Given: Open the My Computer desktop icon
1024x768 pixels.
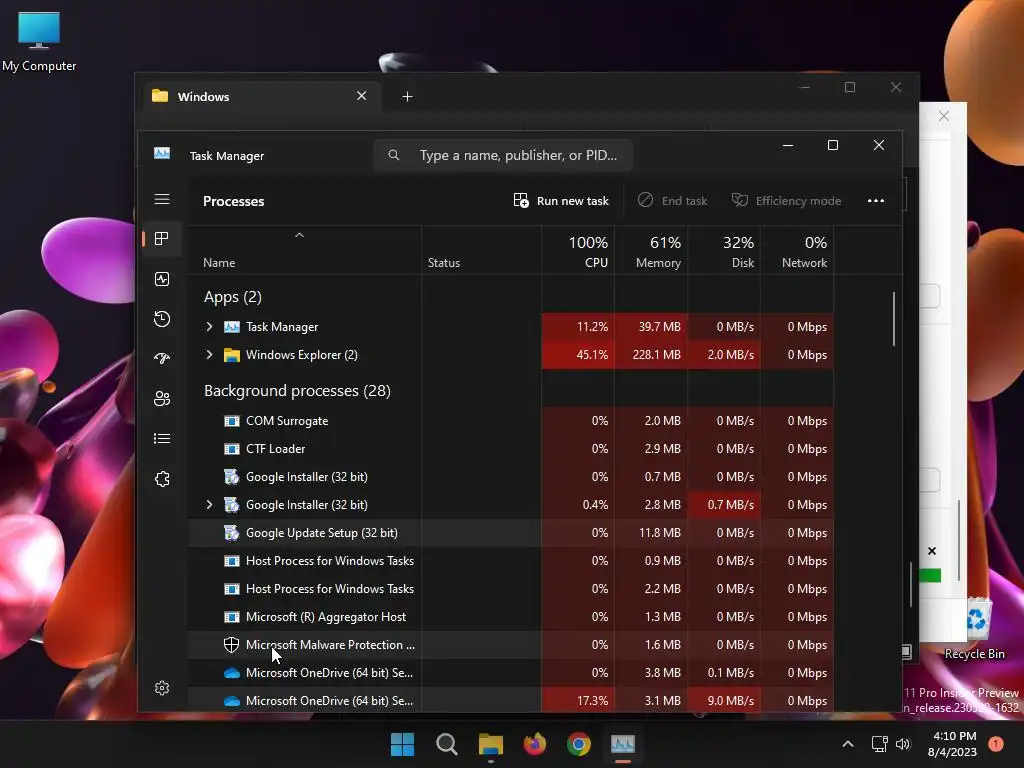Looking at the screenshot, I should click(39, 40).
